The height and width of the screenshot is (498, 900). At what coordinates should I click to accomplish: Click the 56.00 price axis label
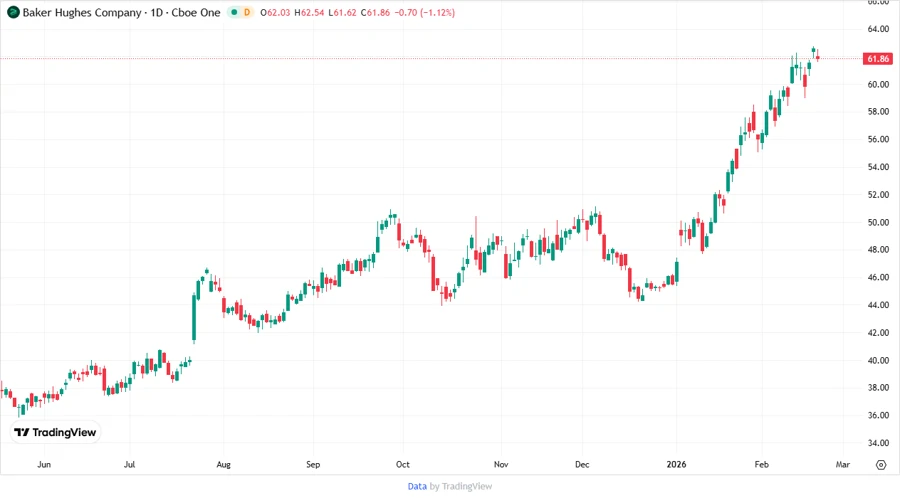tap(878, 139)
